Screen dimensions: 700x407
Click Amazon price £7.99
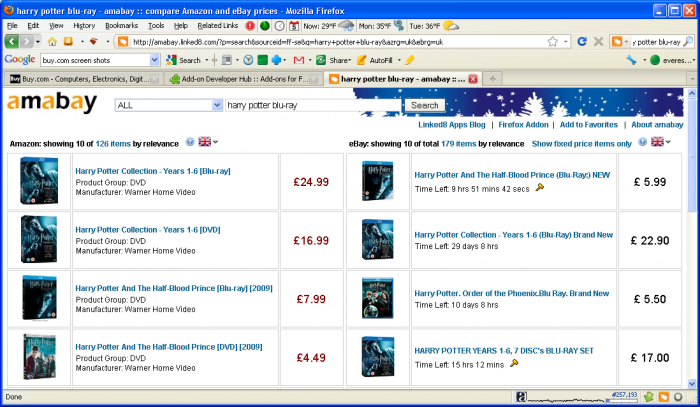point(311,299)
